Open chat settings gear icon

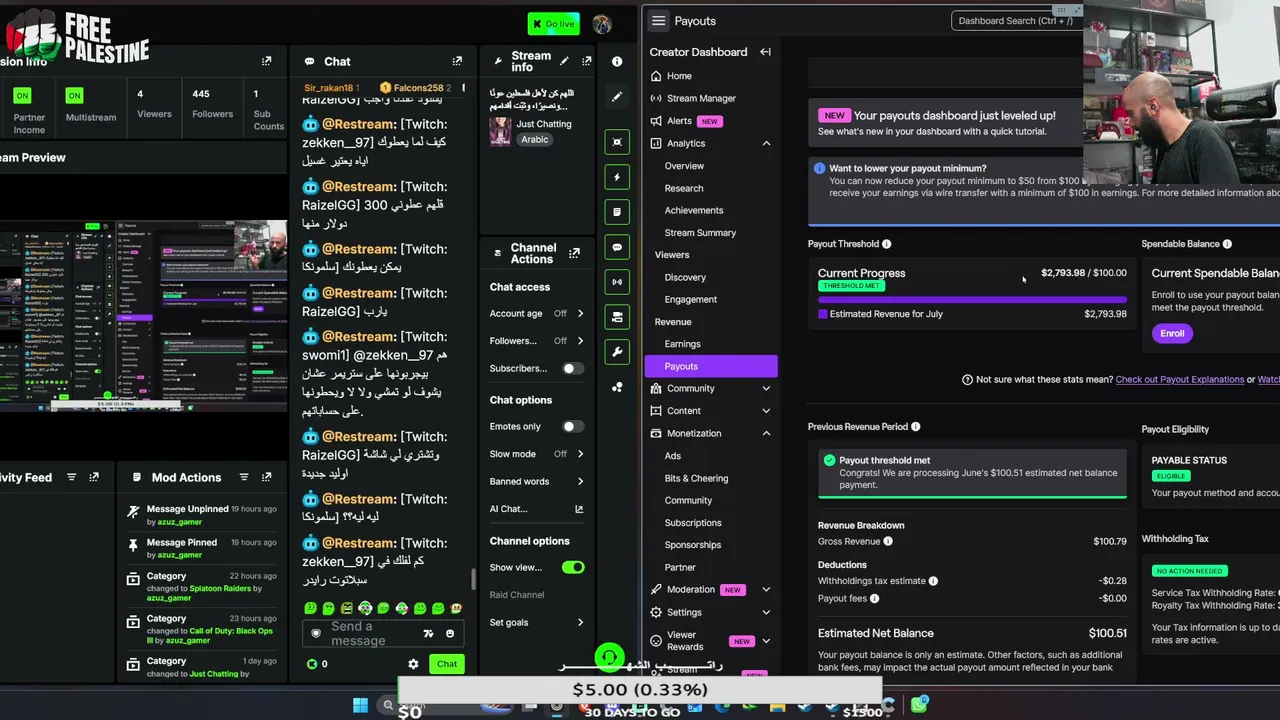pos(413,664)
